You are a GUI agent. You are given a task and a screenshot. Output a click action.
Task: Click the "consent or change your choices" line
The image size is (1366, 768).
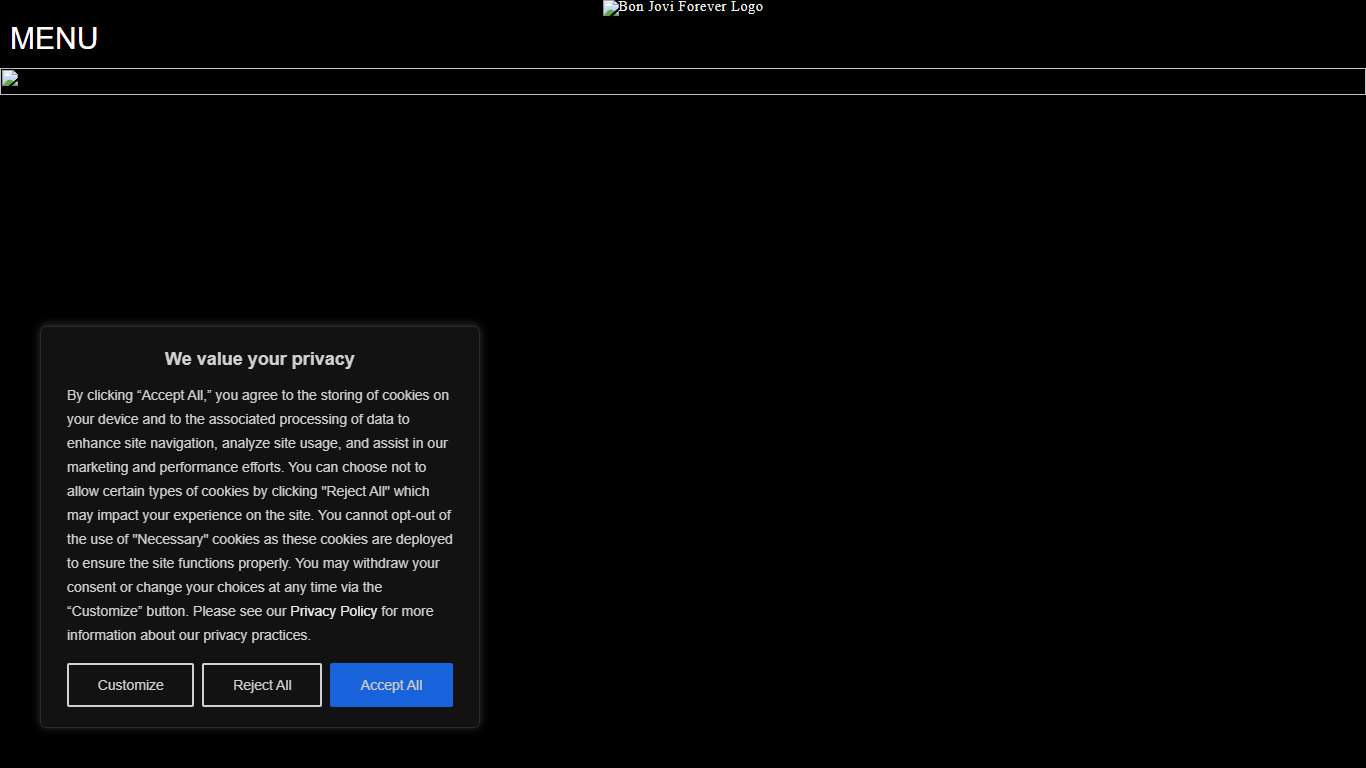tap(166, 587)
